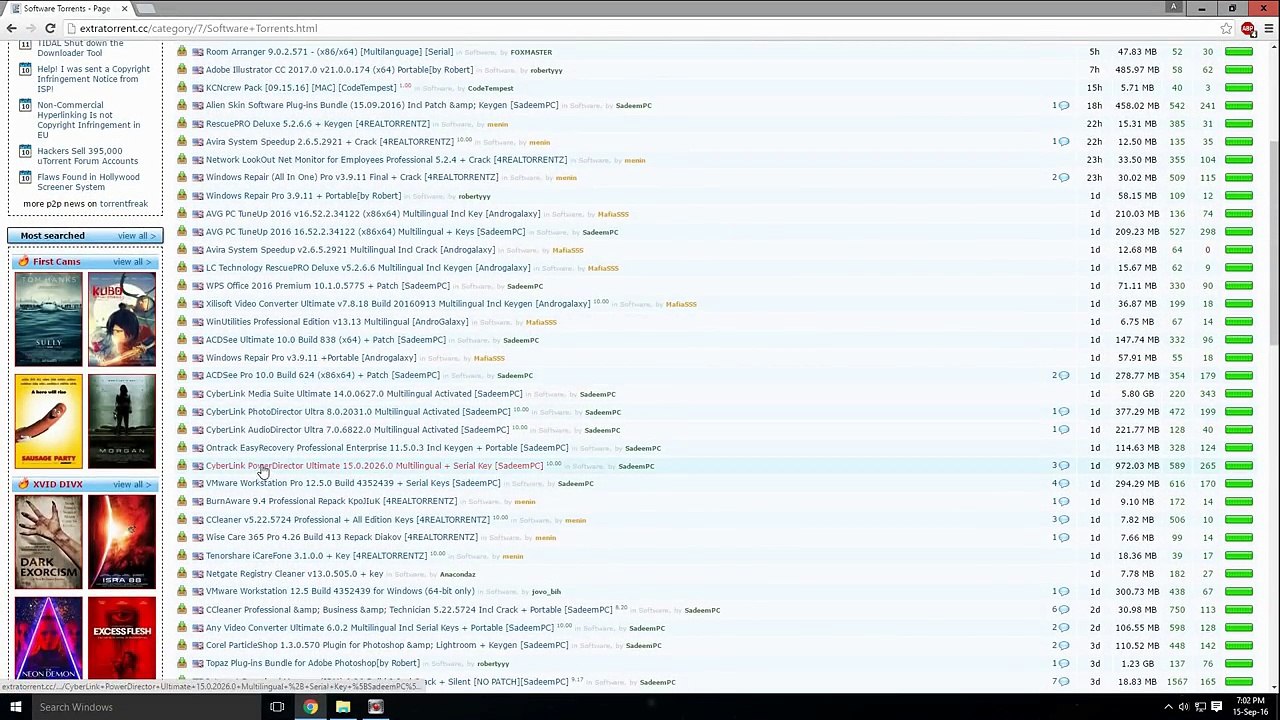Visit uploader CodeTempest's profile link
This screenshot has height=720, width=1280.
(490, 88)
